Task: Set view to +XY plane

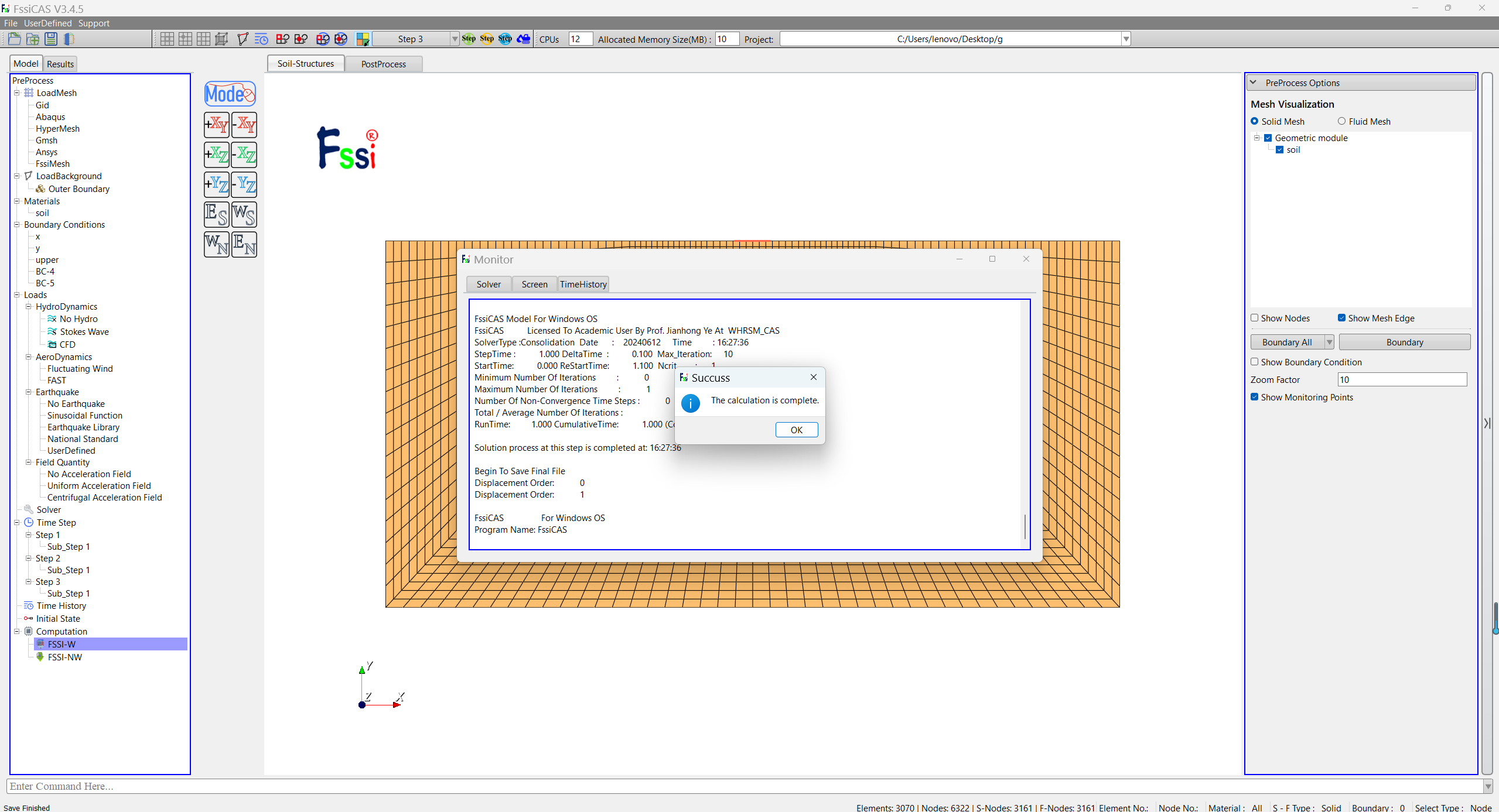Action: [217, 125]
